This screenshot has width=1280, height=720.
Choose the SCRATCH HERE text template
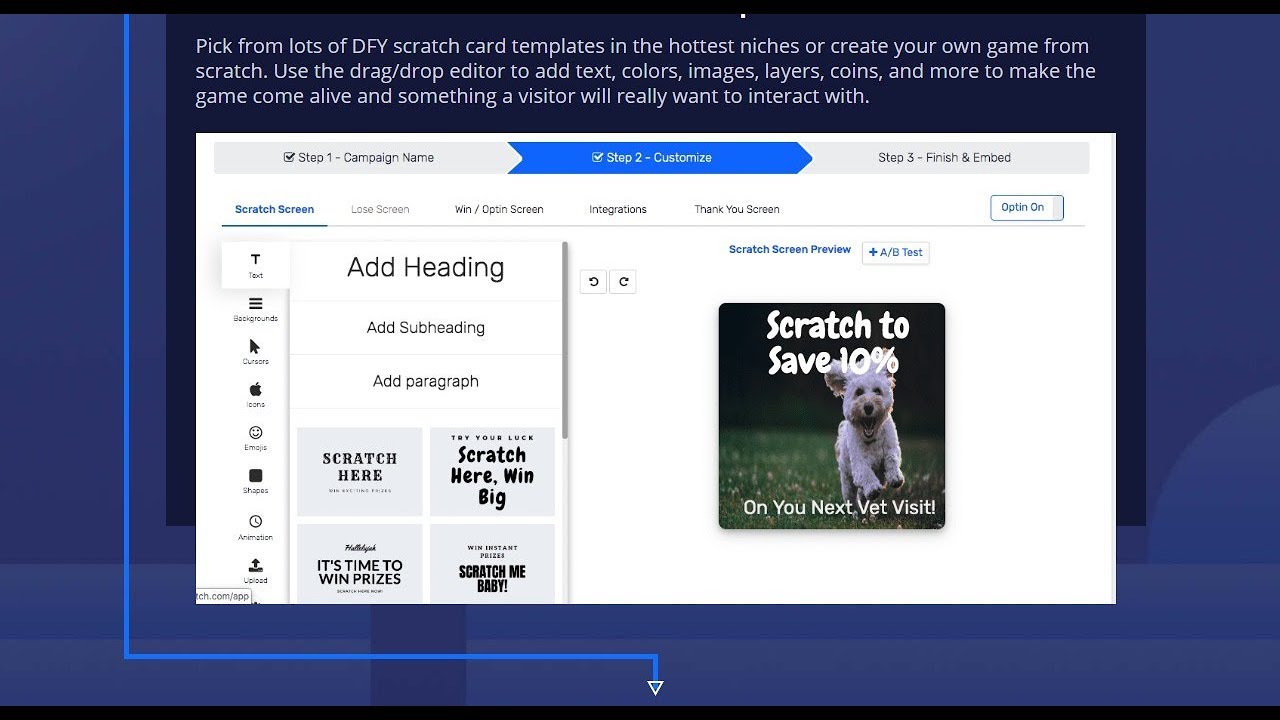(360, 472)
